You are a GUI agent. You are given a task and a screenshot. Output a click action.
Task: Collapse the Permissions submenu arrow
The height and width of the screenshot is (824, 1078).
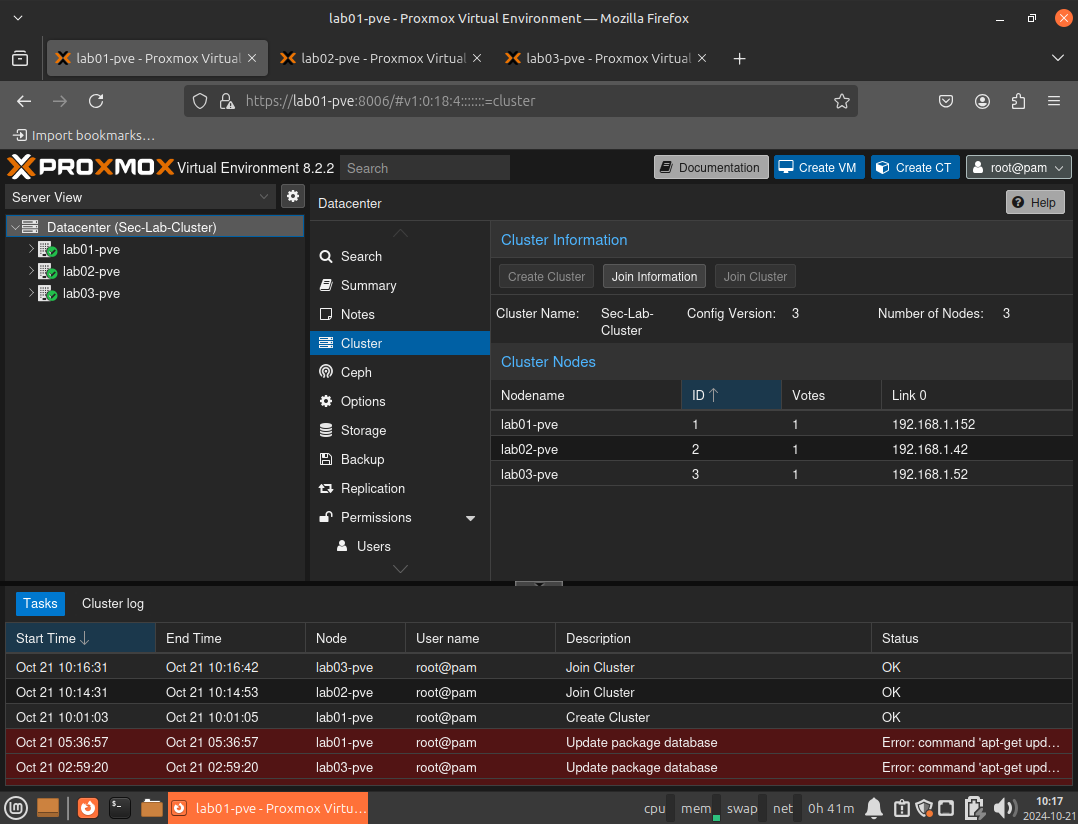pyautogui.click(x=470, y=517)
